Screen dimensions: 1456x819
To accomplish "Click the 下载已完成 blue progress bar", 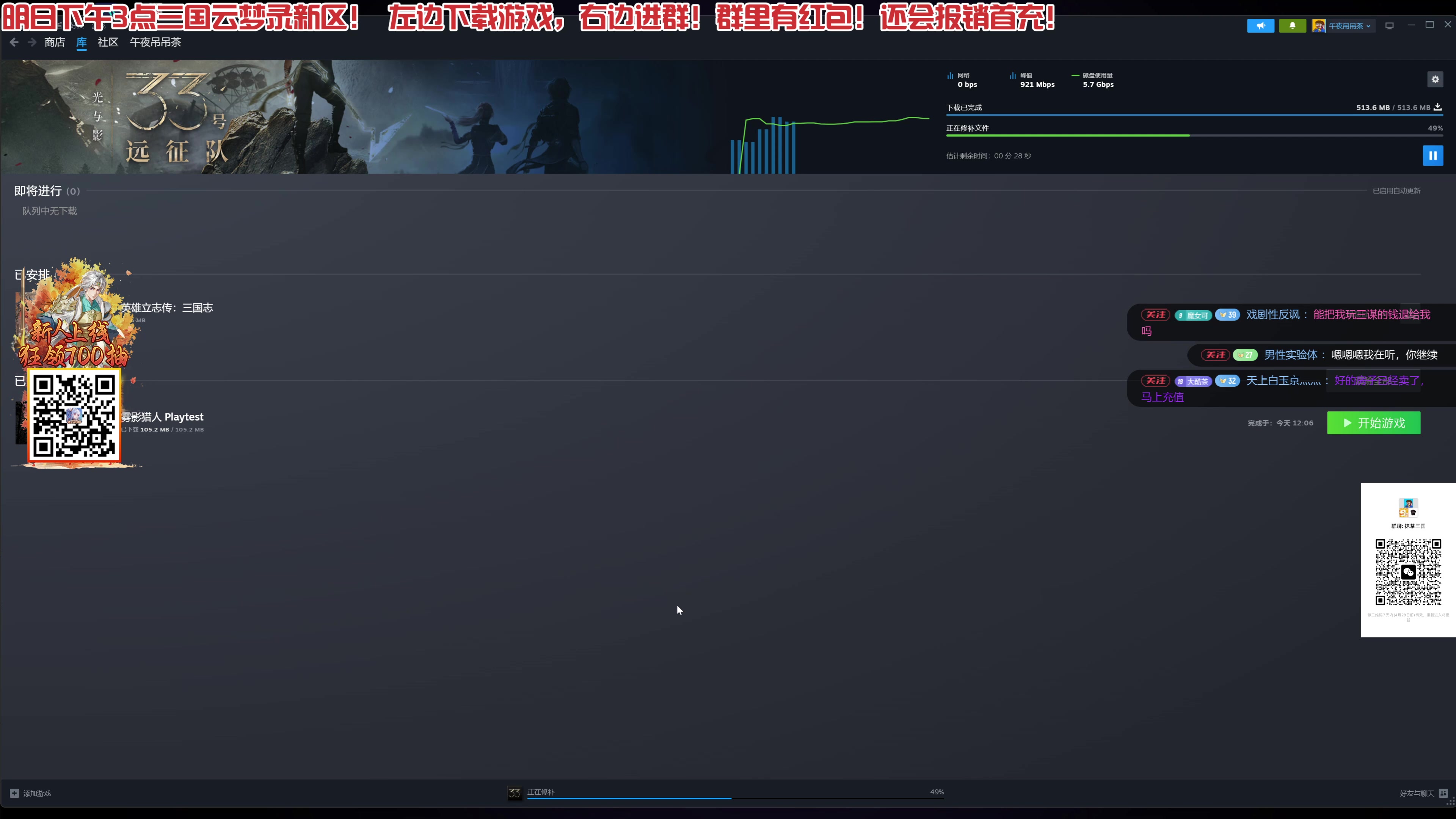I will pos(1194,115).
